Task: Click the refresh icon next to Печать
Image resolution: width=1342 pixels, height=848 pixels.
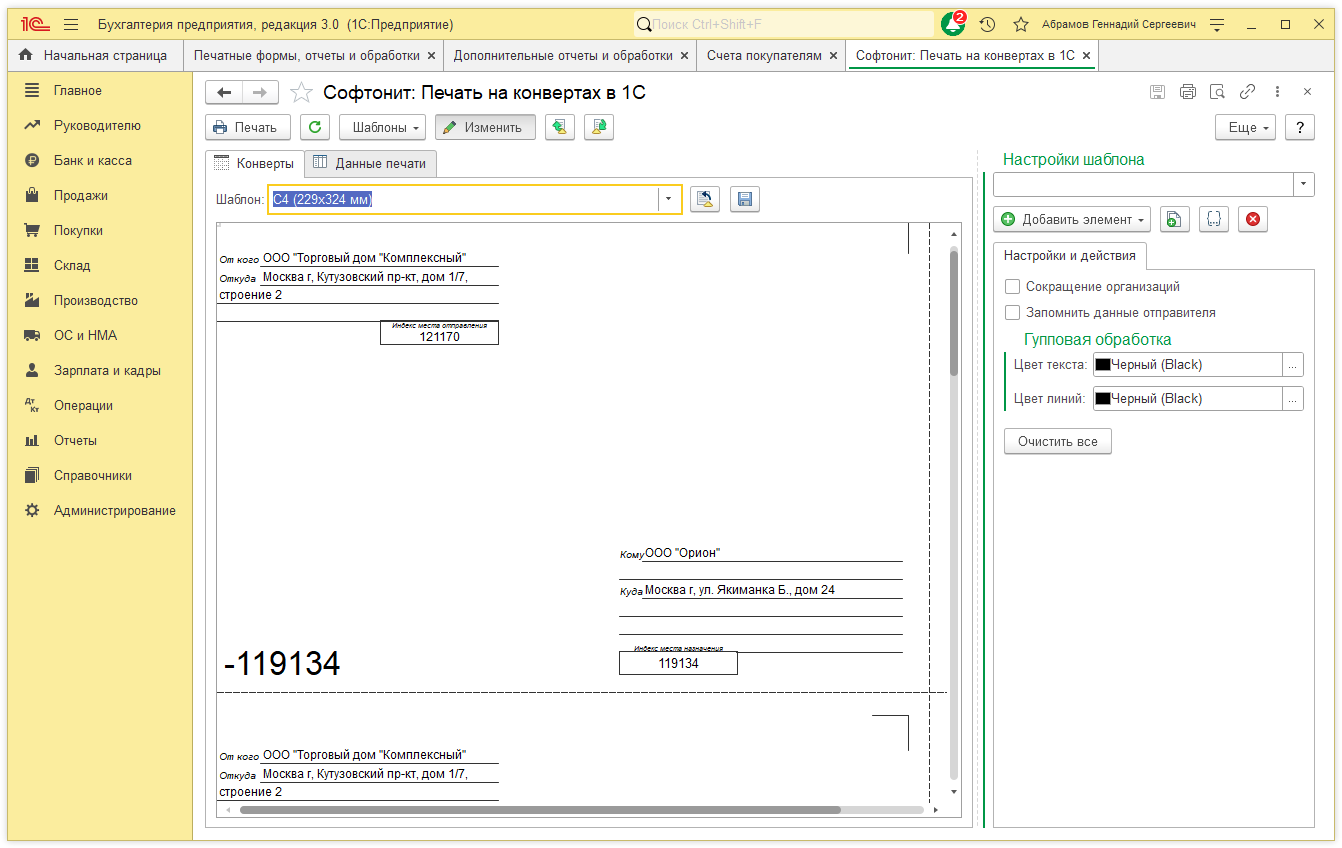Action: point(315,127)
